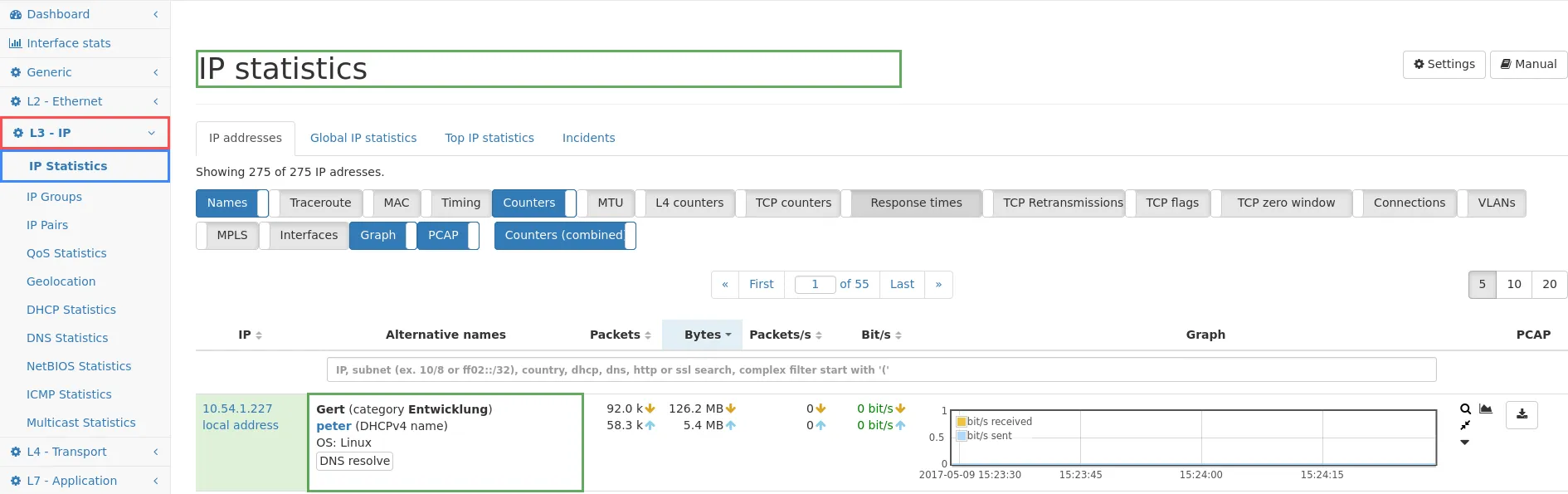Click the graph zoom magnifier icon
Image resolution: width=1568 pixels, height=494 pixels.
tap(1465, 408)
